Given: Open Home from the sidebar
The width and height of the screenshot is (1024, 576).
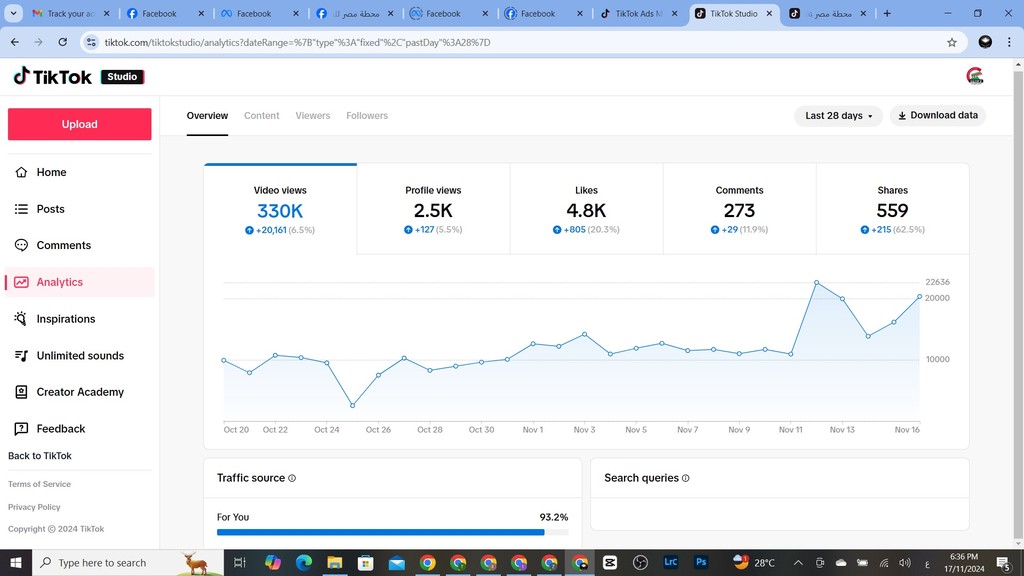Looking at the screenshot, I should [80, 172].
